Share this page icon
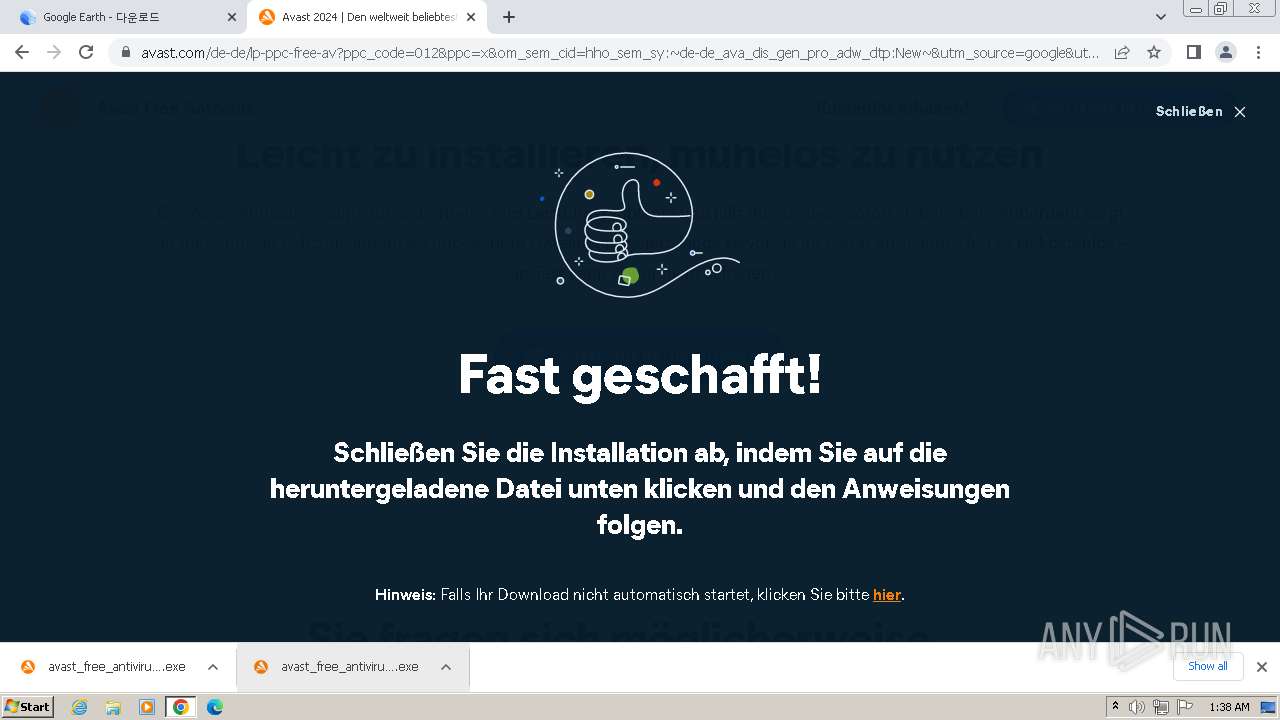 pyautogui.click(x=1122, y=52)
